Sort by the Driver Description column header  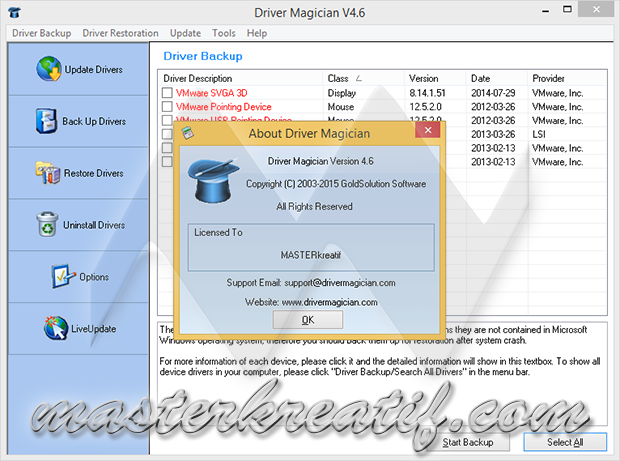pyautogui.click(x=240, y=78)
